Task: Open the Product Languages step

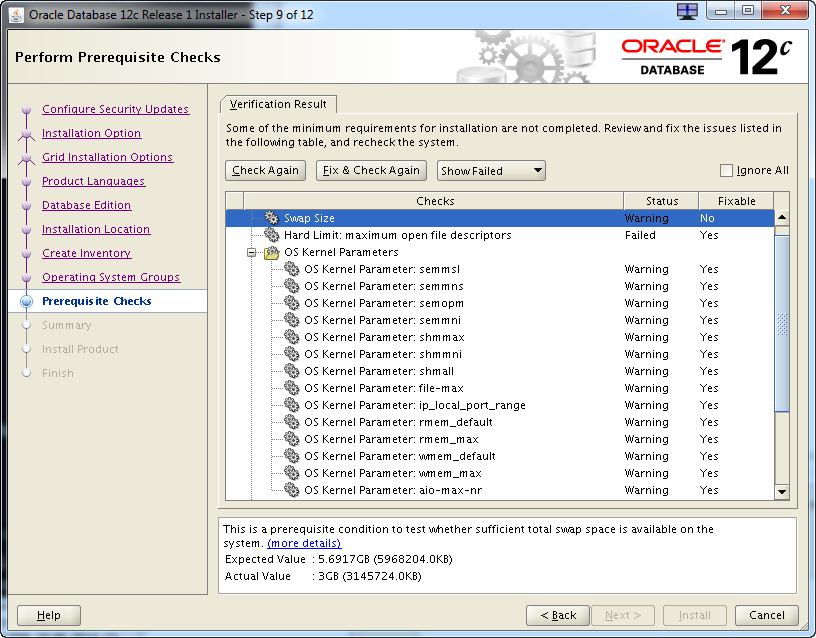Action: [x=94, y=181]
